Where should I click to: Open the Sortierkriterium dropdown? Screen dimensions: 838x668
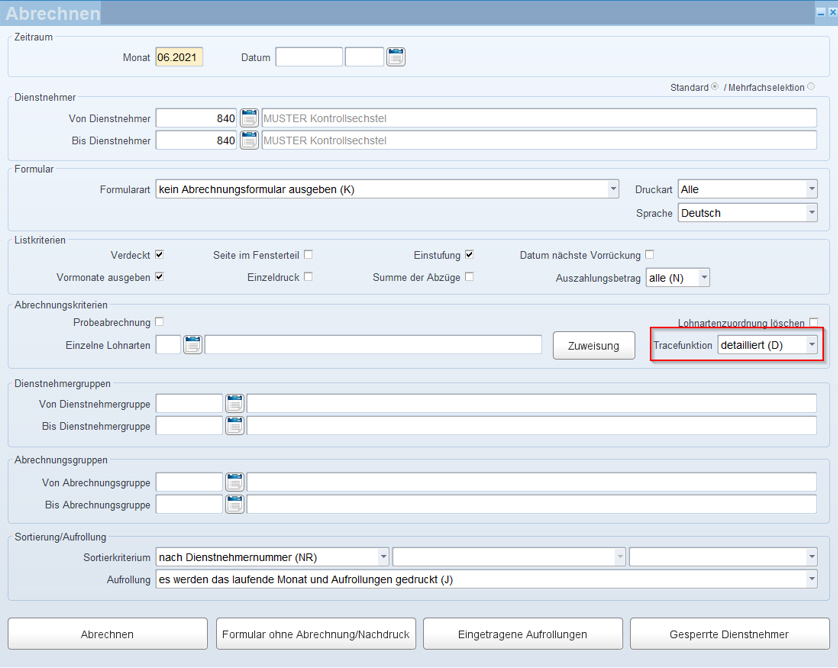click(383, 557)
